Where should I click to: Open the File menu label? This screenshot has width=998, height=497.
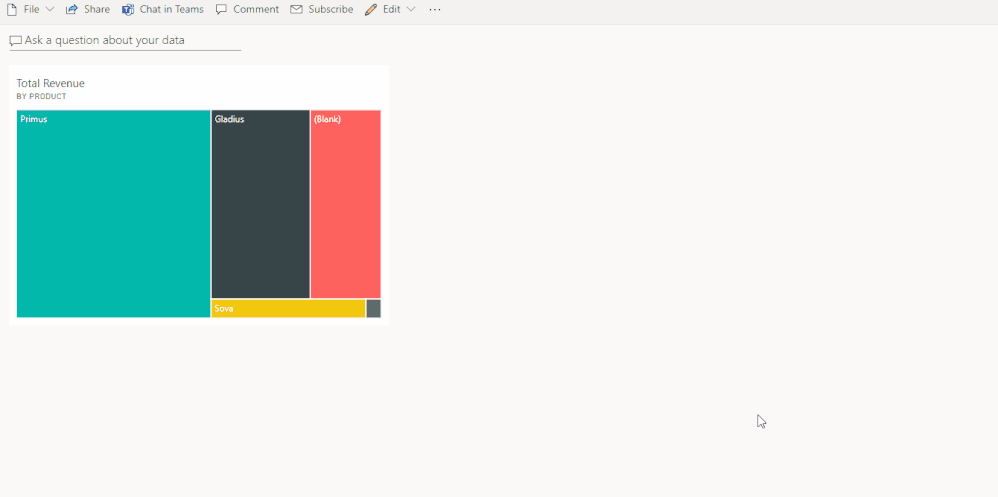click(x=31, y=9)
